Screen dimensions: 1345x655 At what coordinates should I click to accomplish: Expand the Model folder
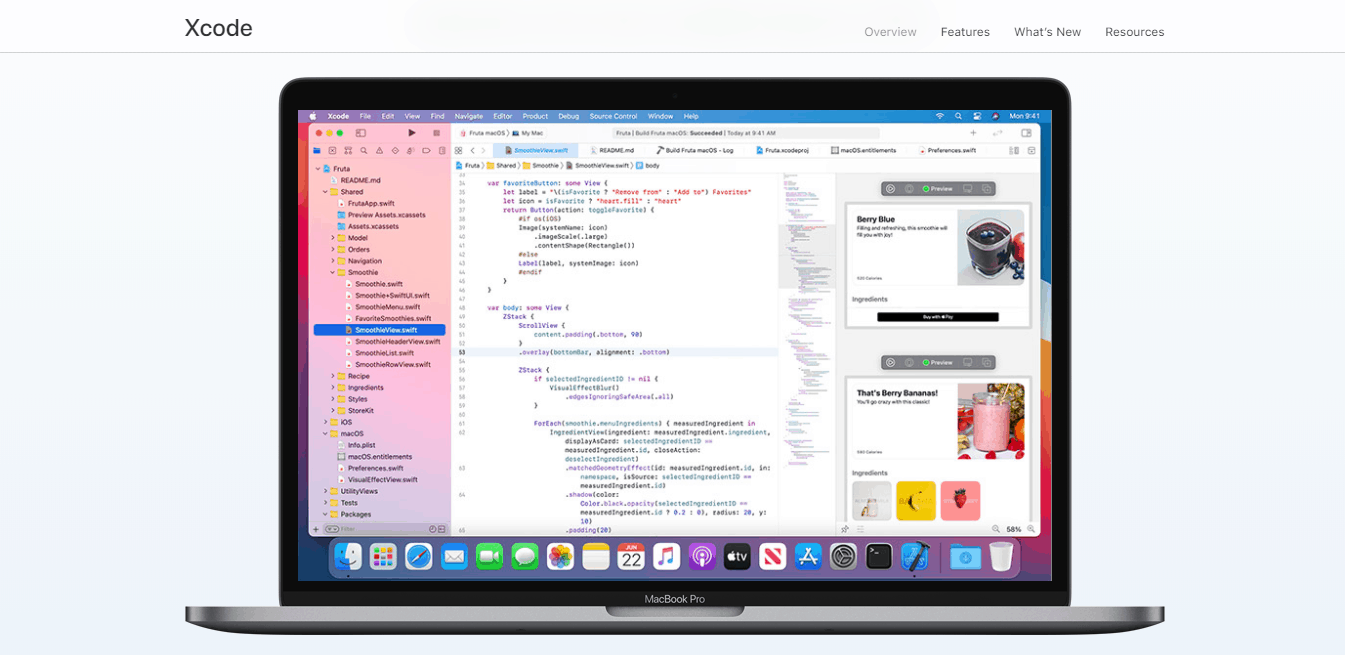click(x=332, y=238)
